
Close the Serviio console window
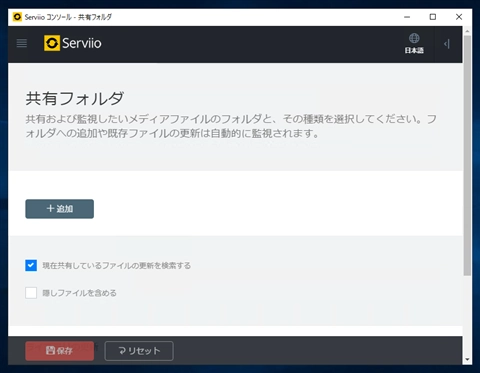(459, 17)
